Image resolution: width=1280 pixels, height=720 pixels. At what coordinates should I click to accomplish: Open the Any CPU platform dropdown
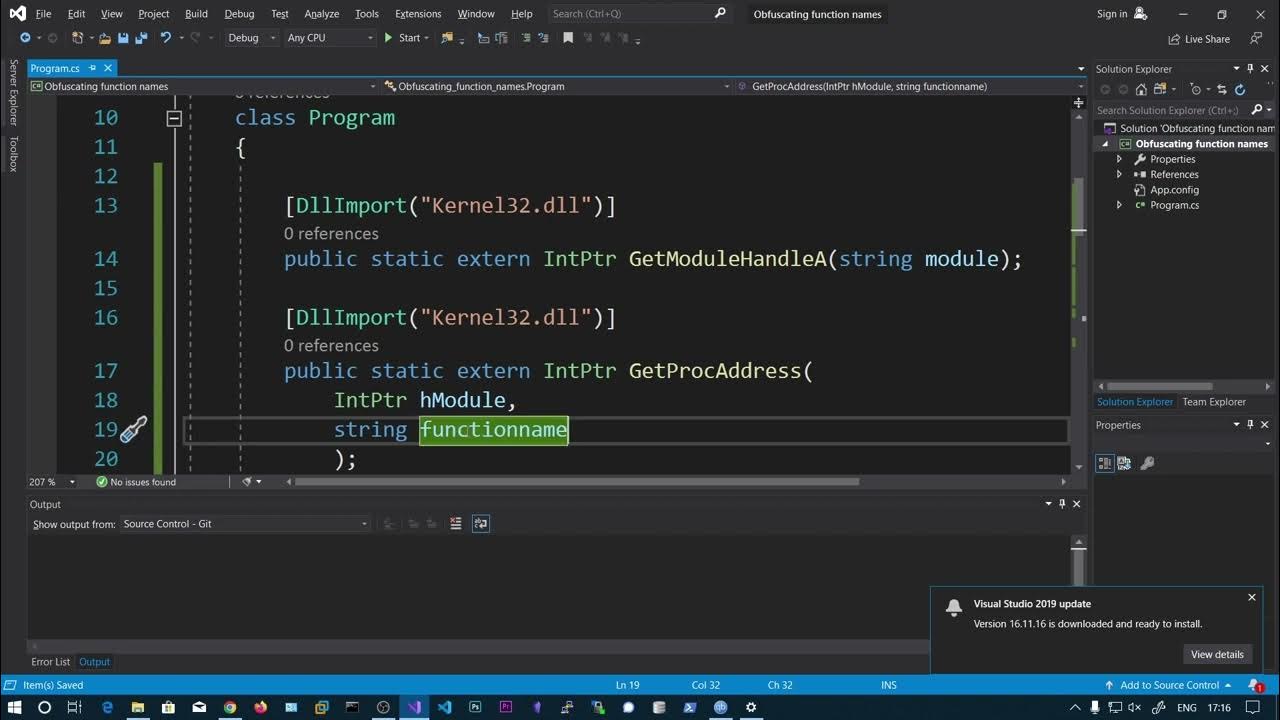point(329,38)
